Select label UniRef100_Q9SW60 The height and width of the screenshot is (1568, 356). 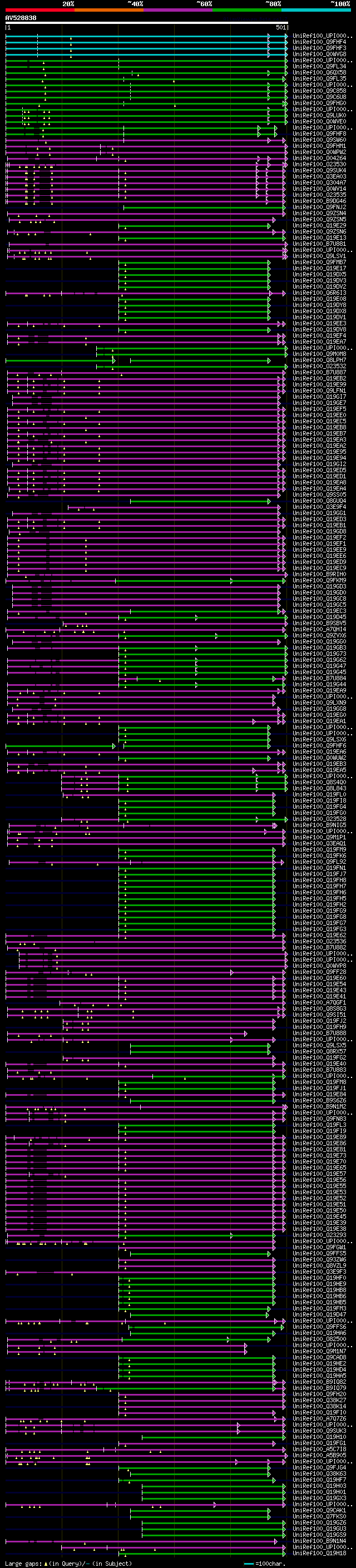[x=319, y=140]
